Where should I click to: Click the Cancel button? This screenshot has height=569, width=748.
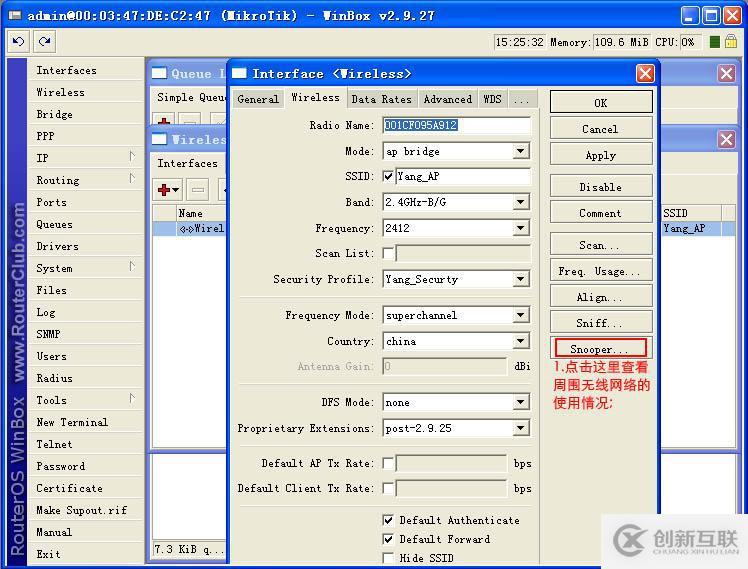coord(601,129)
